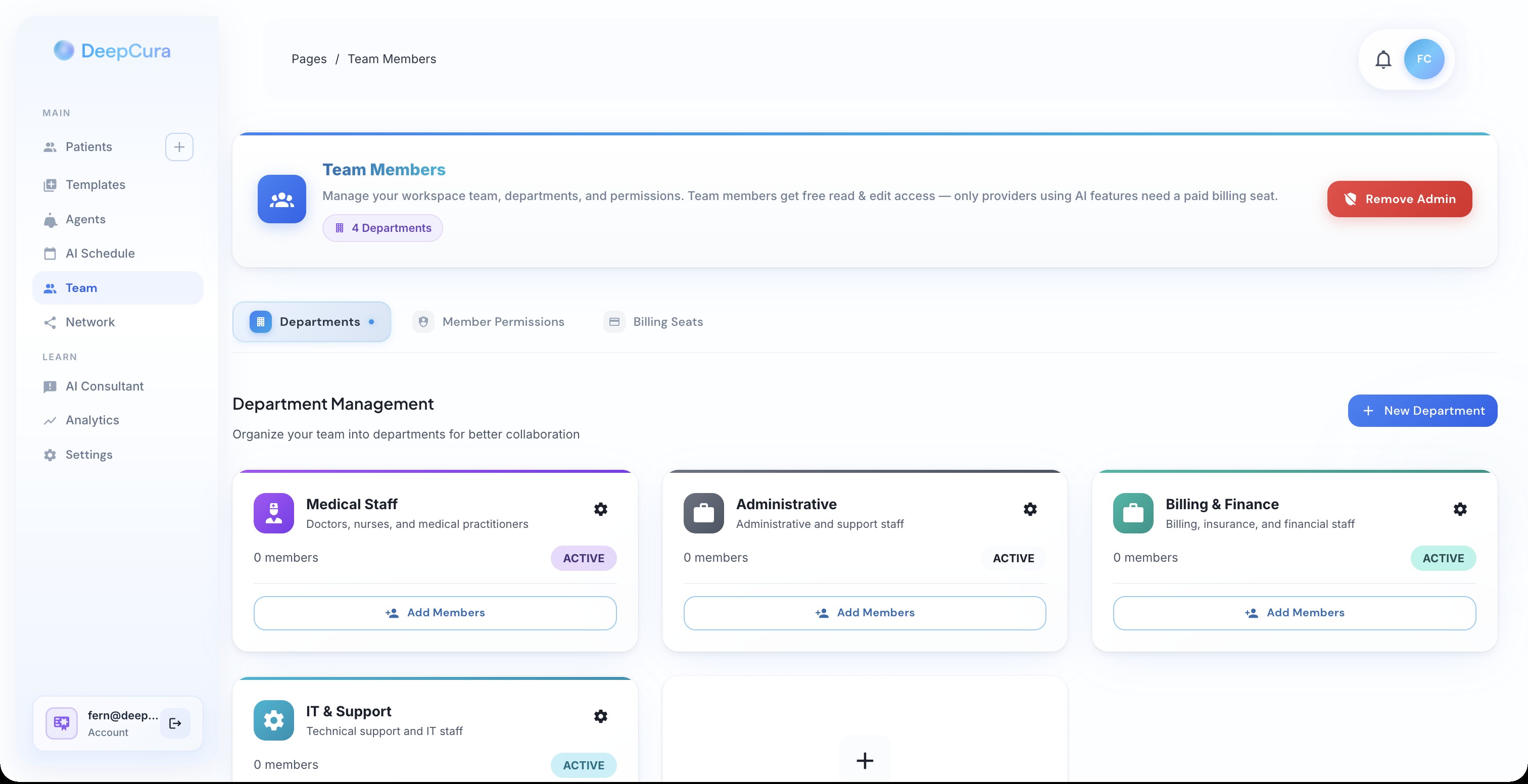Click the account badge icon
Screen dimensions: 1528x784
coord(62,723)
